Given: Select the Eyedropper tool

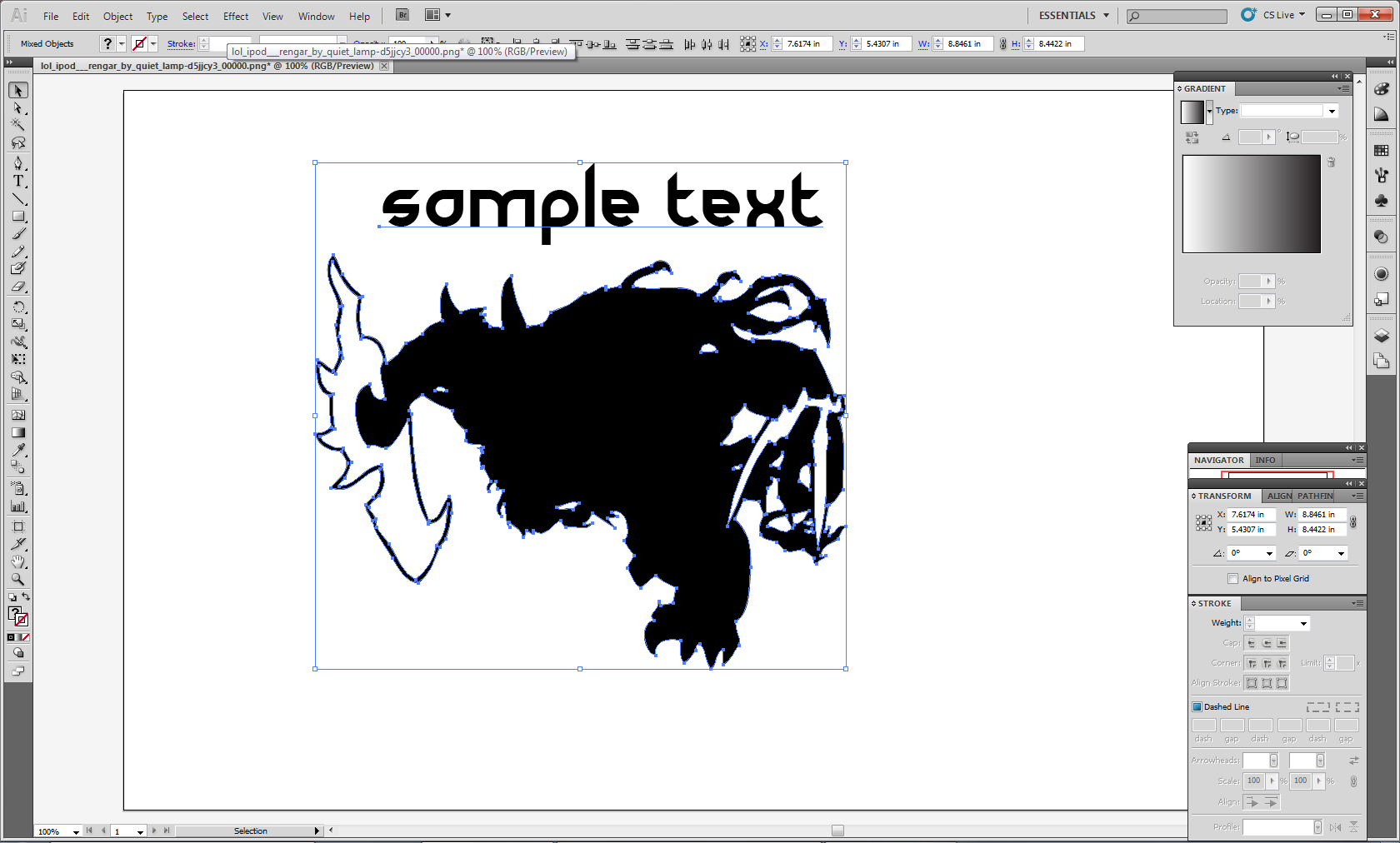Looking at the screenshot, I should (x=18, y=450).
